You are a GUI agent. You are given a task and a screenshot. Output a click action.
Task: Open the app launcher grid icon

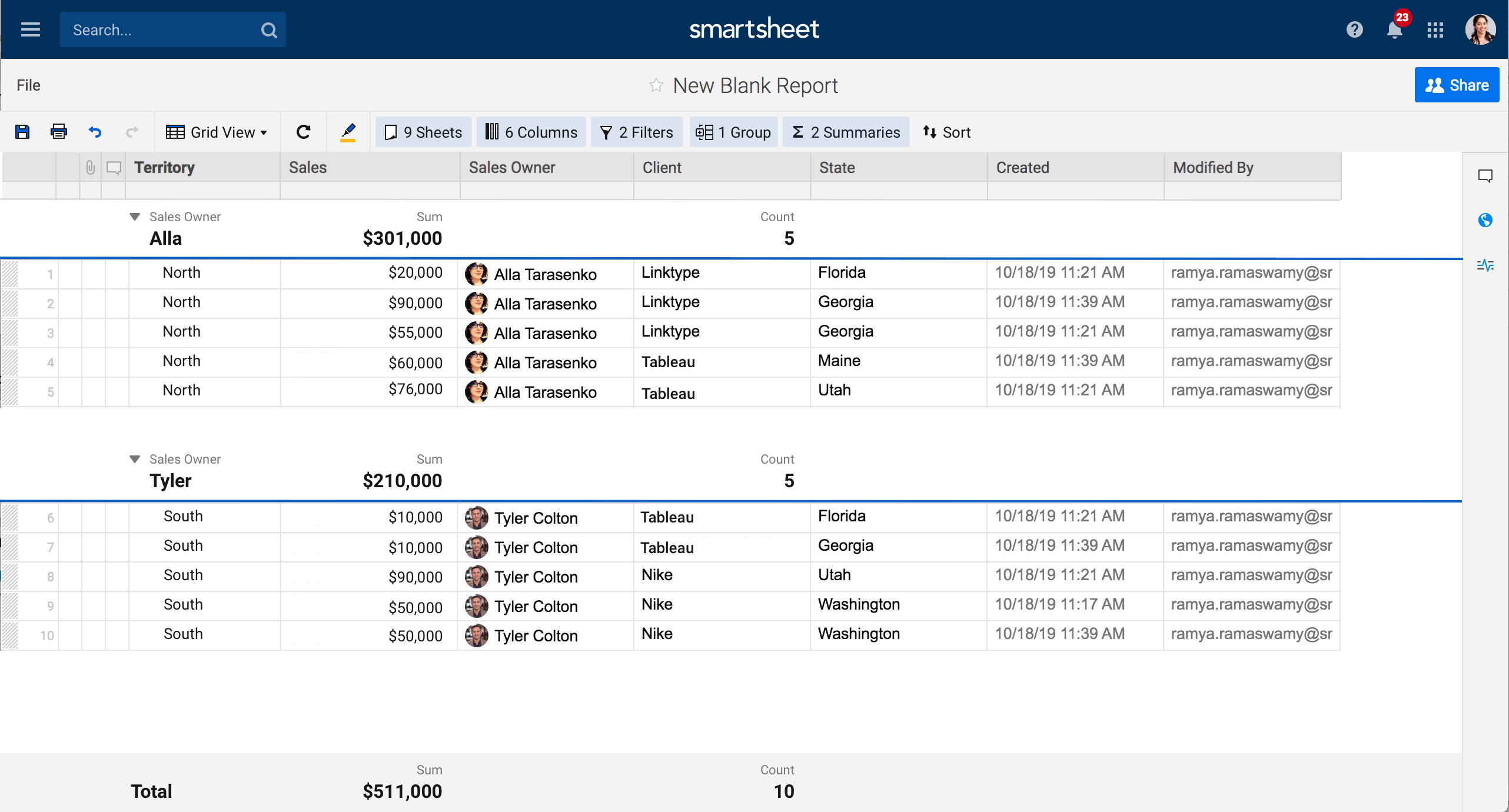(1435, 29)
